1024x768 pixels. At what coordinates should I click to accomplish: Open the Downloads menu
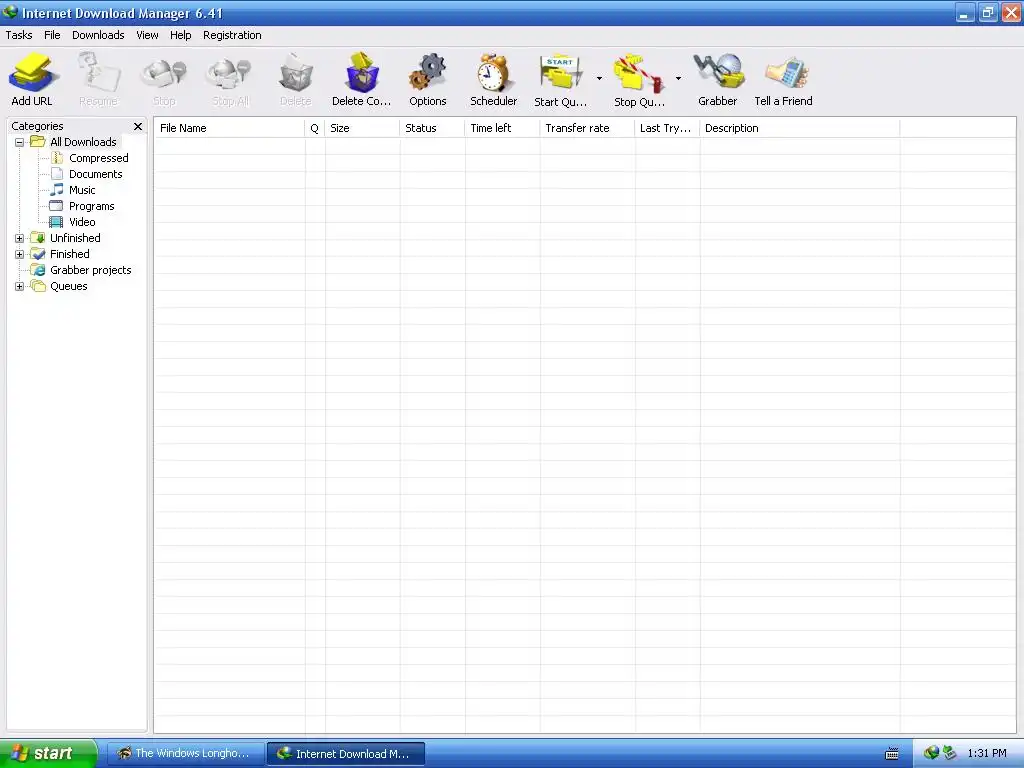click(98, 35)
